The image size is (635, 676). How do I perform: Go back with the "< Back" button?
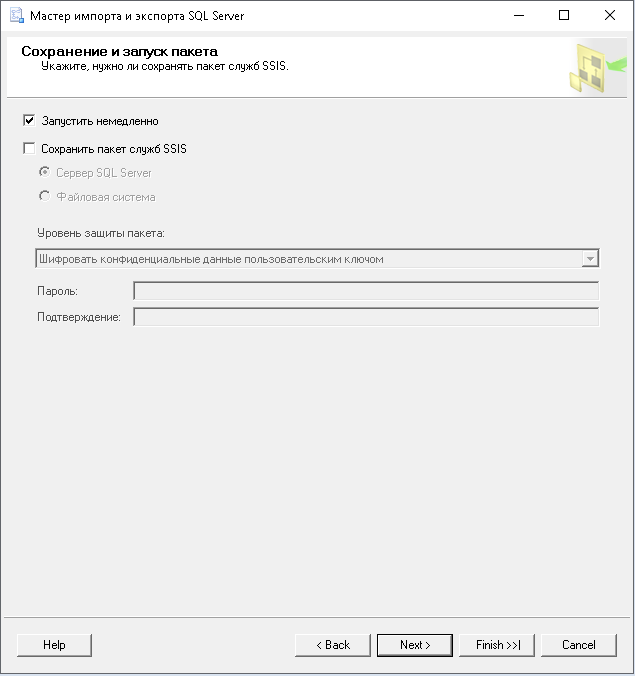click(x=333, y=645)
